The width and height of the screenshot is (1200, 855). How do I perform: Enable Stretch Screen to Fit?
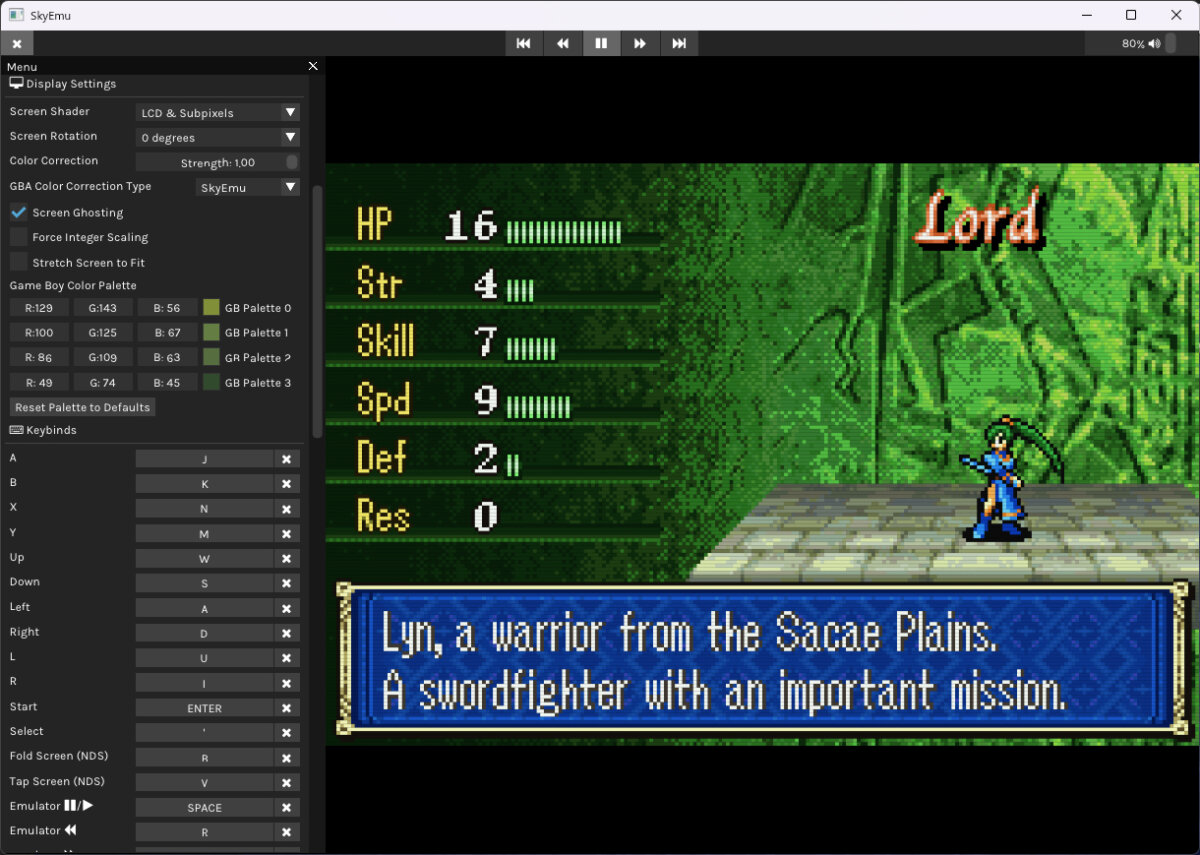tap(18, 262)
